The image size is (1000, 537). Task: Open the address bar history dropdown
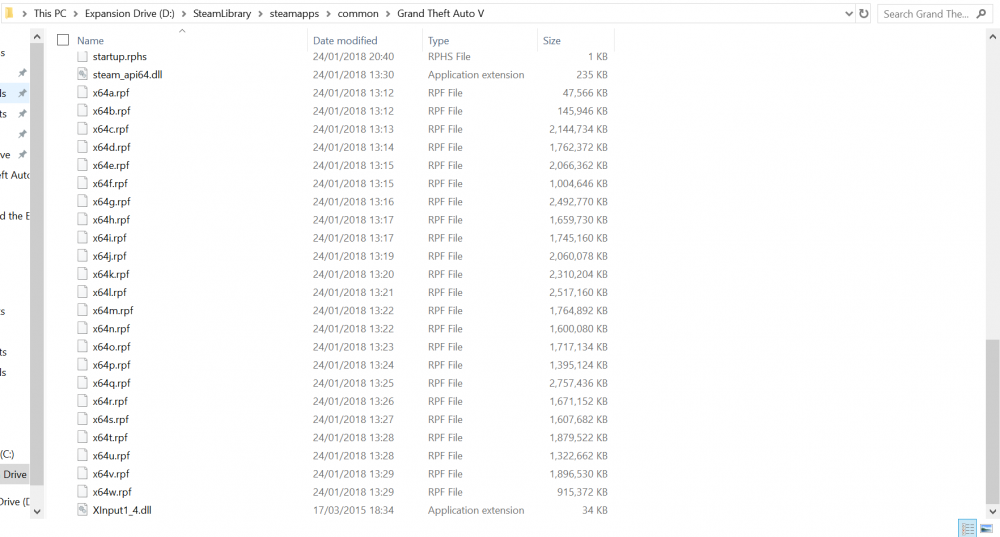tap(848, 13)
